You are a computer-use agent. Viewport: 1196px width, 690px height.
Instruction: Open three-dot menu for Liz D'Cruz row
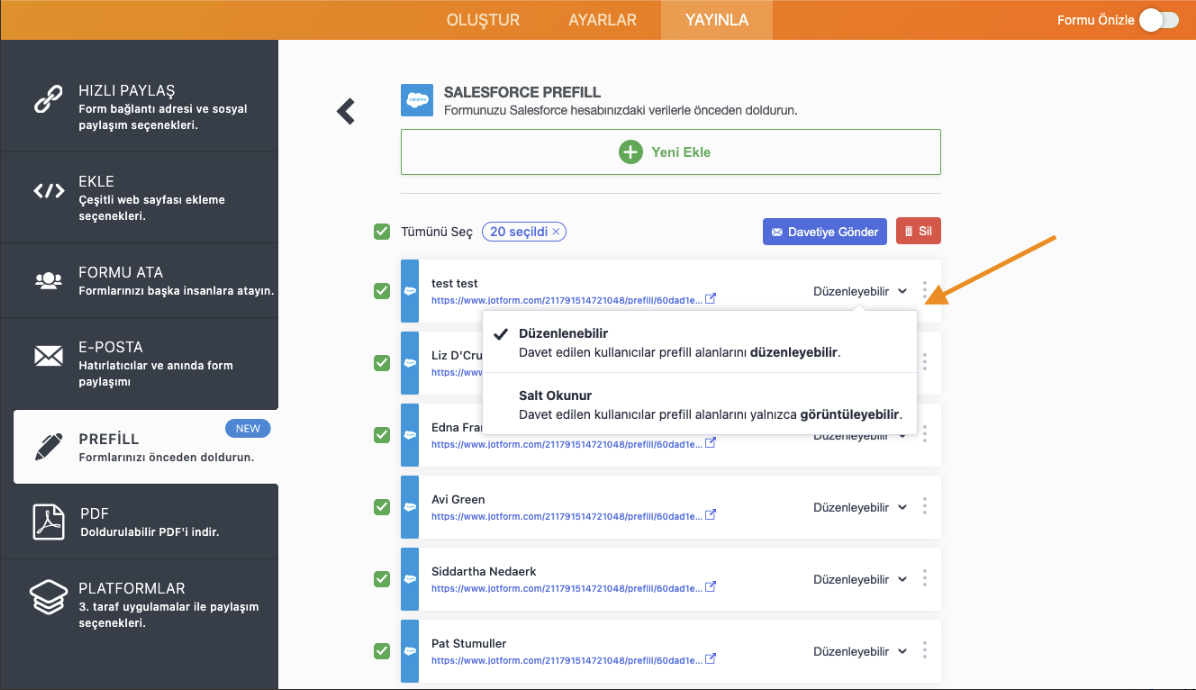(924, 362)
